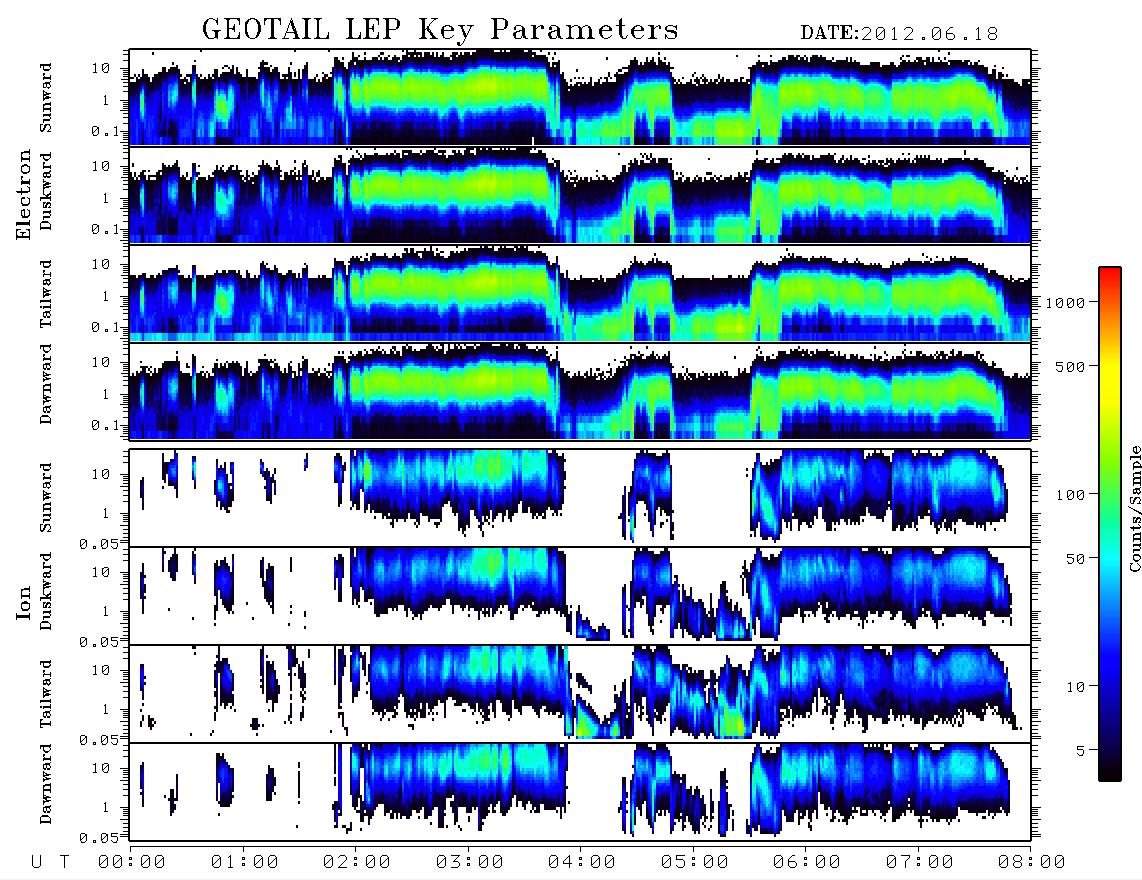Select the Ion Dawnward axis label

coord(46,784)
